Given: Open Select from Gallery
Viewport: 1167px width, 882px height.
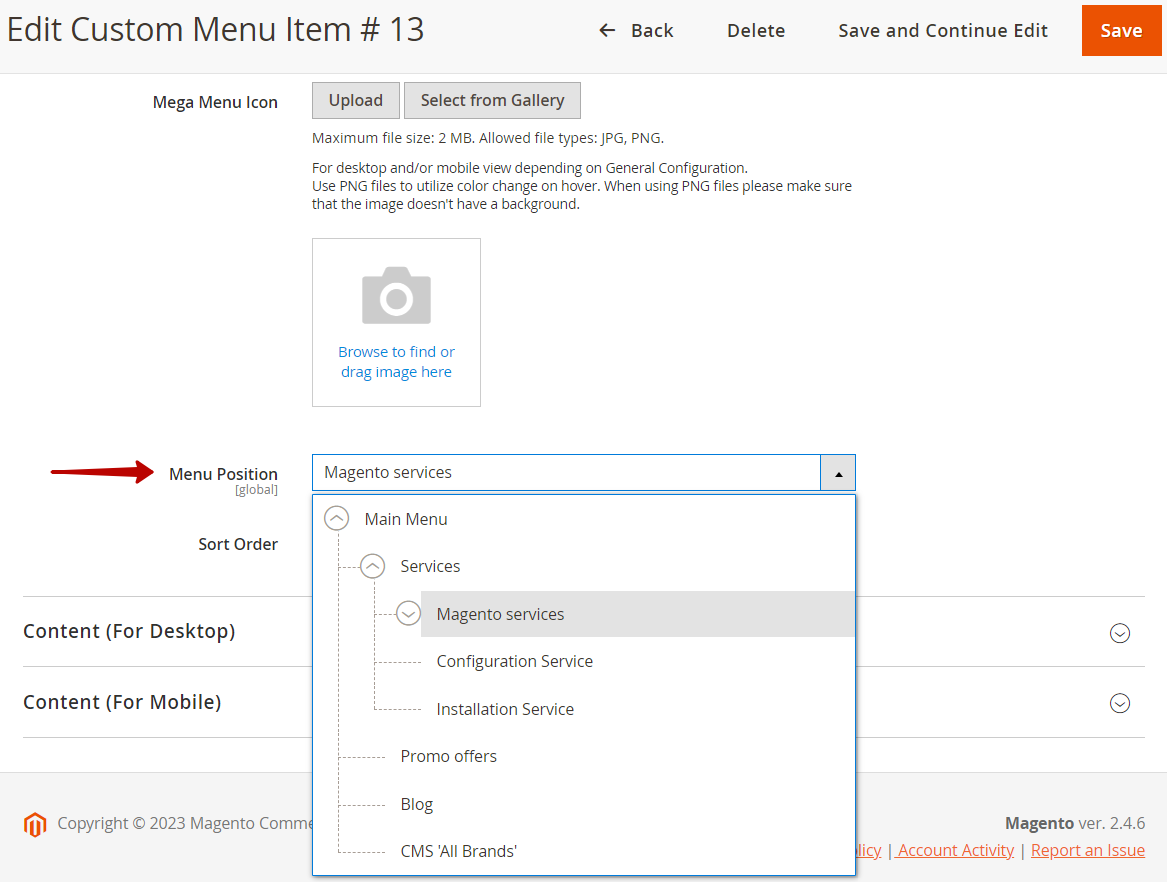Looking at the screenshot, I should tap(492, 100).
